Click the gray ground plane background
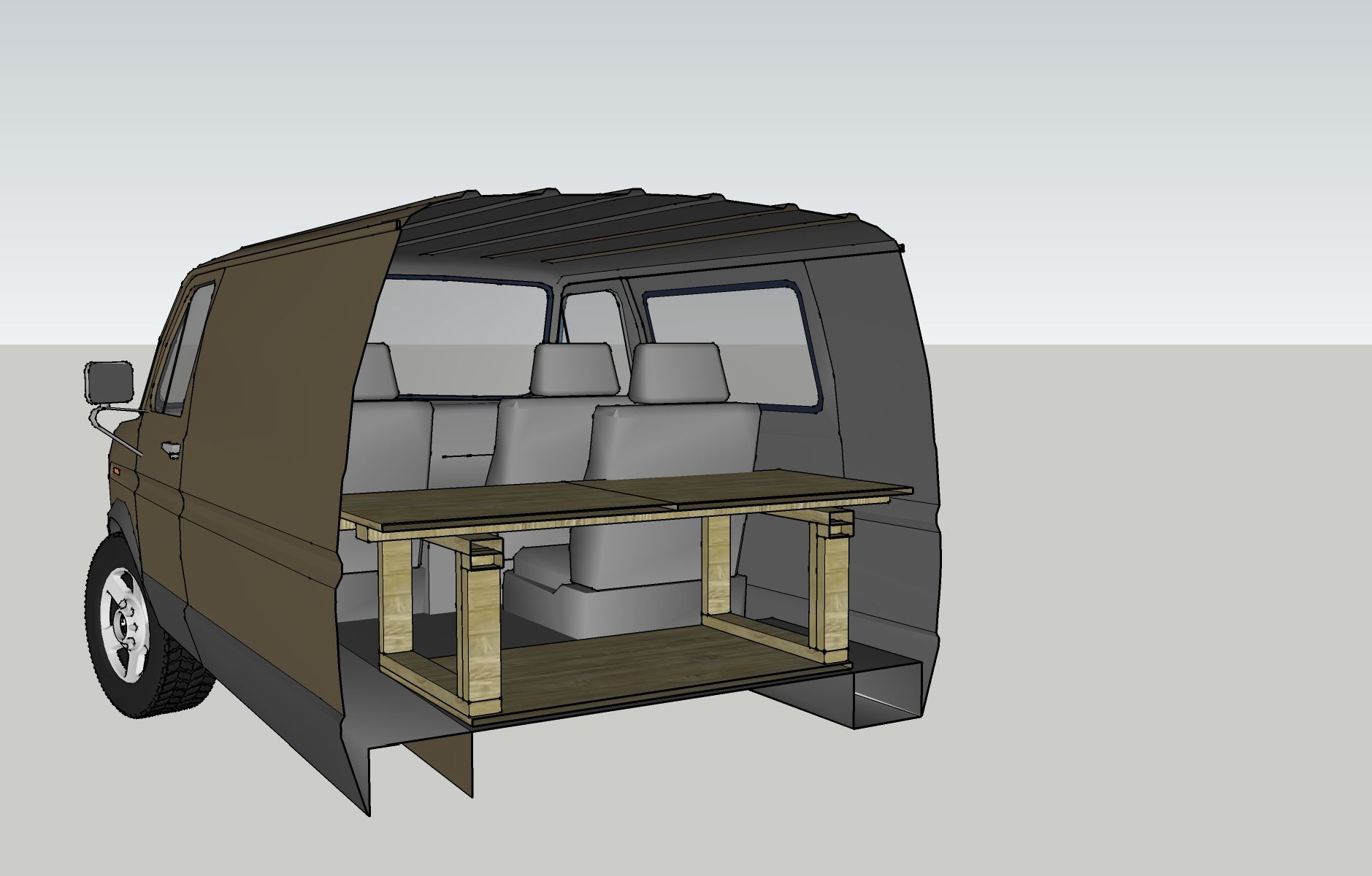Screen dimensions: 1372x876 1168,657
